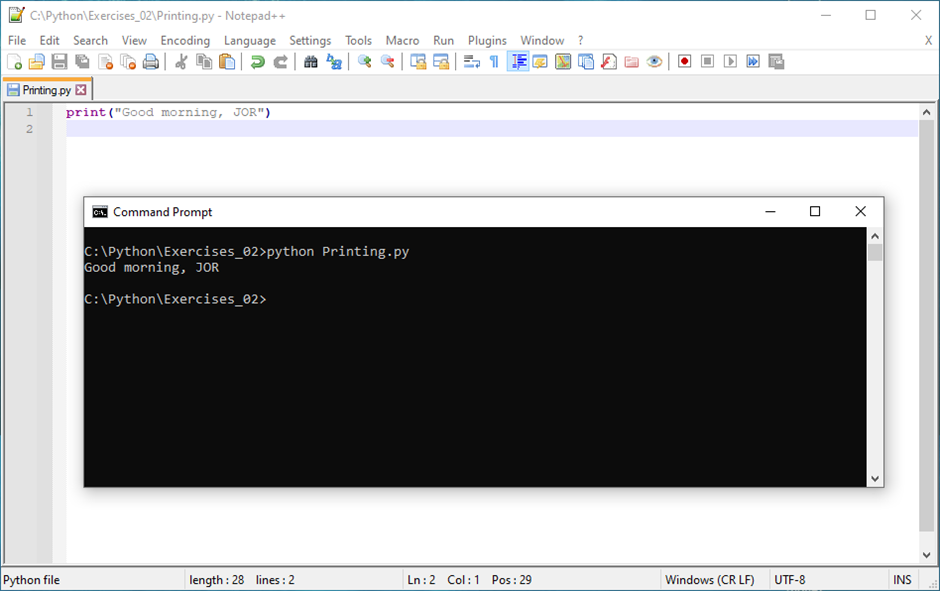Open the Macro menu
The image size is (940, 591).
[x=402, y=40]
